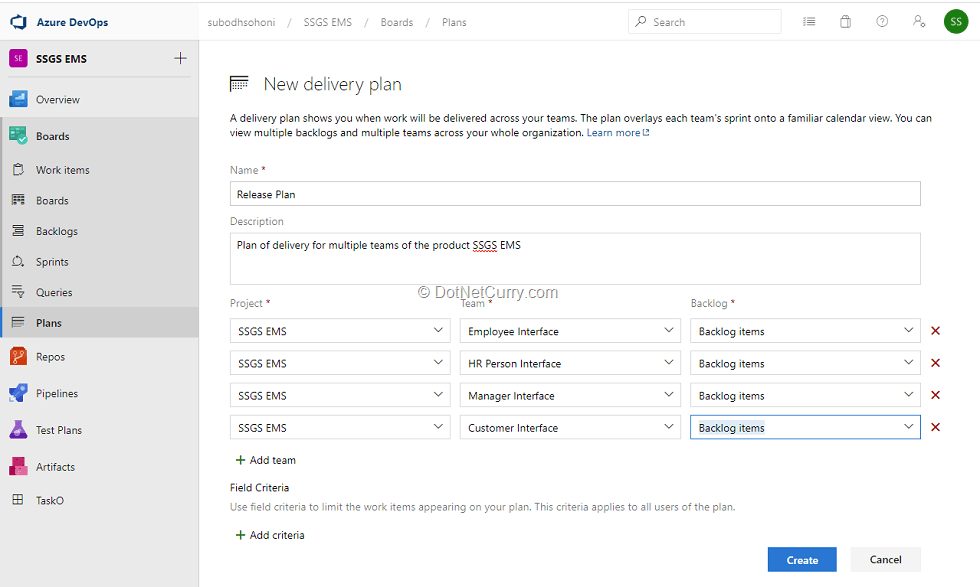Image resolution: width=980 pixels, height=587 pixels.
Task: Expand the Customer Interface team dropdown
Action: tap(570, 427)
